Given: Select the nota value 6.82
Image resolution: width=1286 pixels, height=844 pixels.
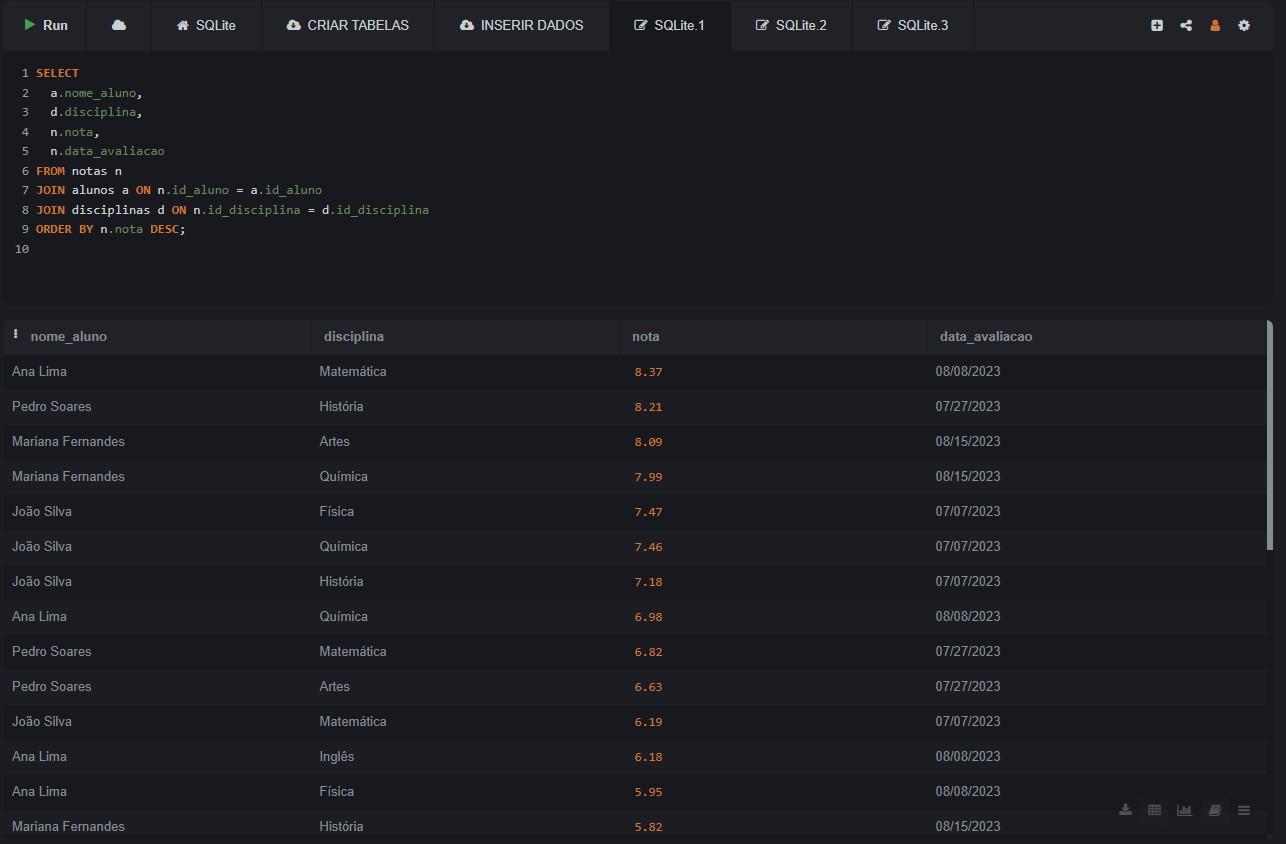Looking at the screenshot, I should pos(648,652).
